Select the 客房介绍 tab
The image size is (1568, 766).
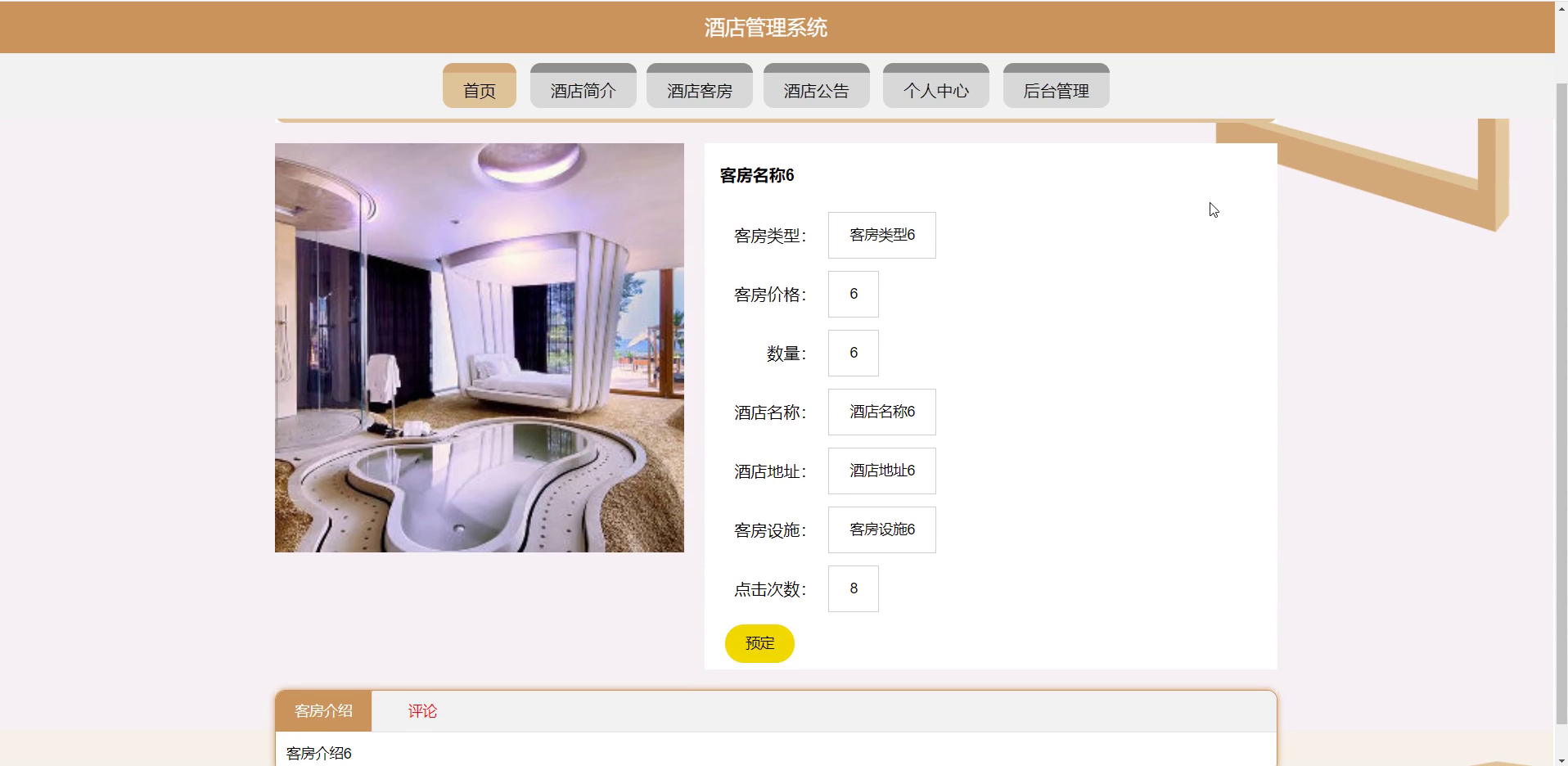click(x=323, y=711)
